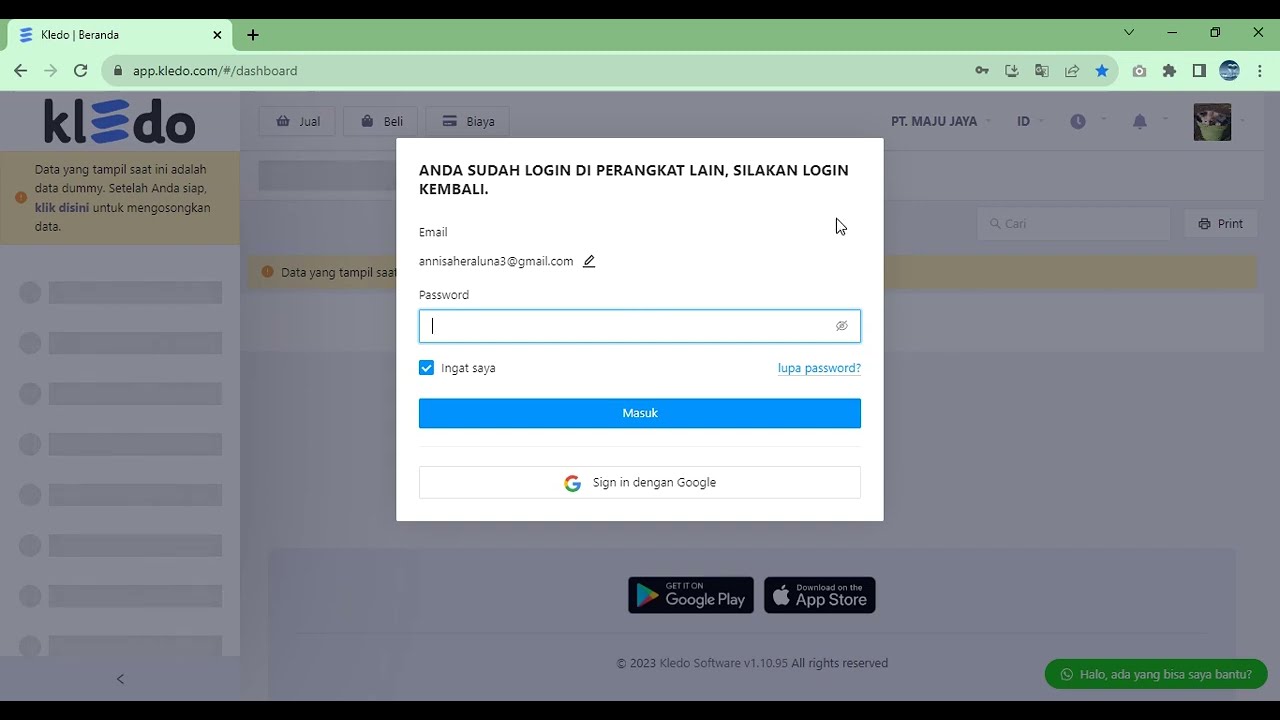Toggle password visibility eye icon
Image resolution: width=1280 pixels, height=720 pixels.
coord(841,326)
